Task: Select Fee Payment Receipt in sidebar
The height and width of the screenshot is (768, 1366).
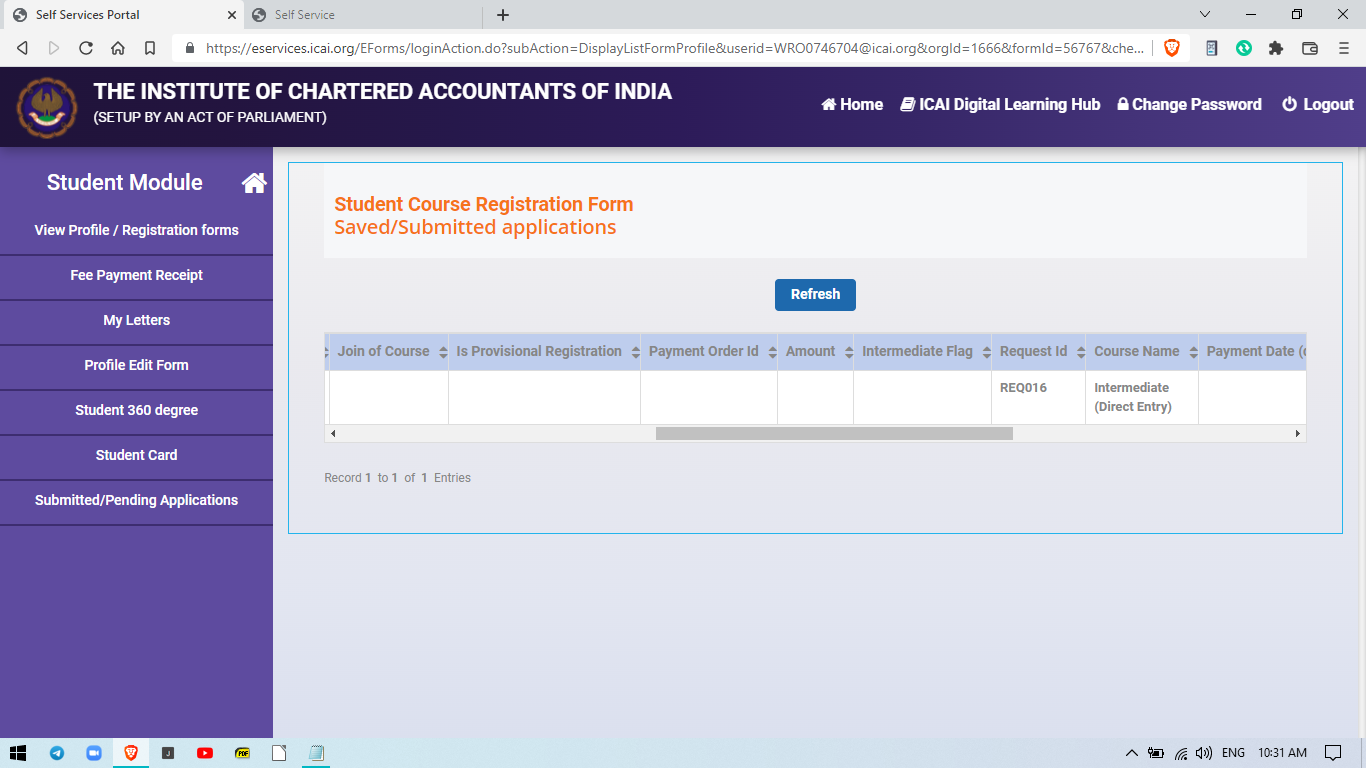Action: (136, 275)
